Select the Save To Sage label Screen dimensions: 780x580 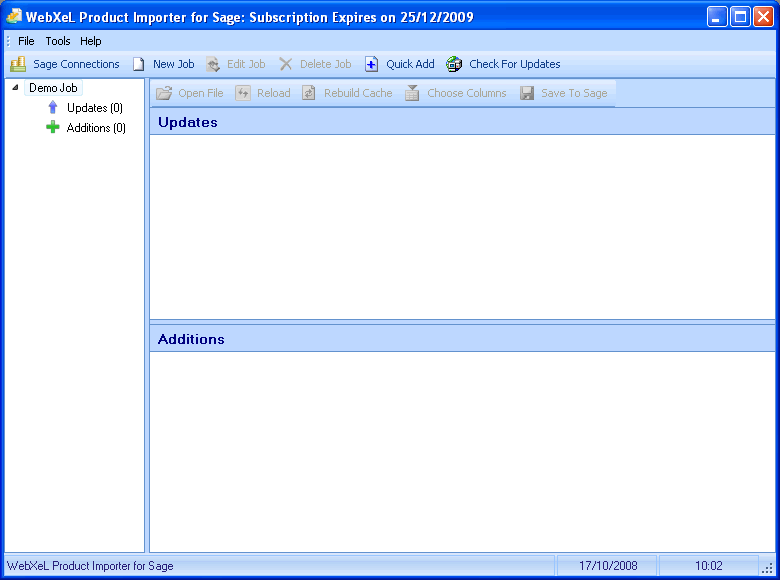(574, 93)
